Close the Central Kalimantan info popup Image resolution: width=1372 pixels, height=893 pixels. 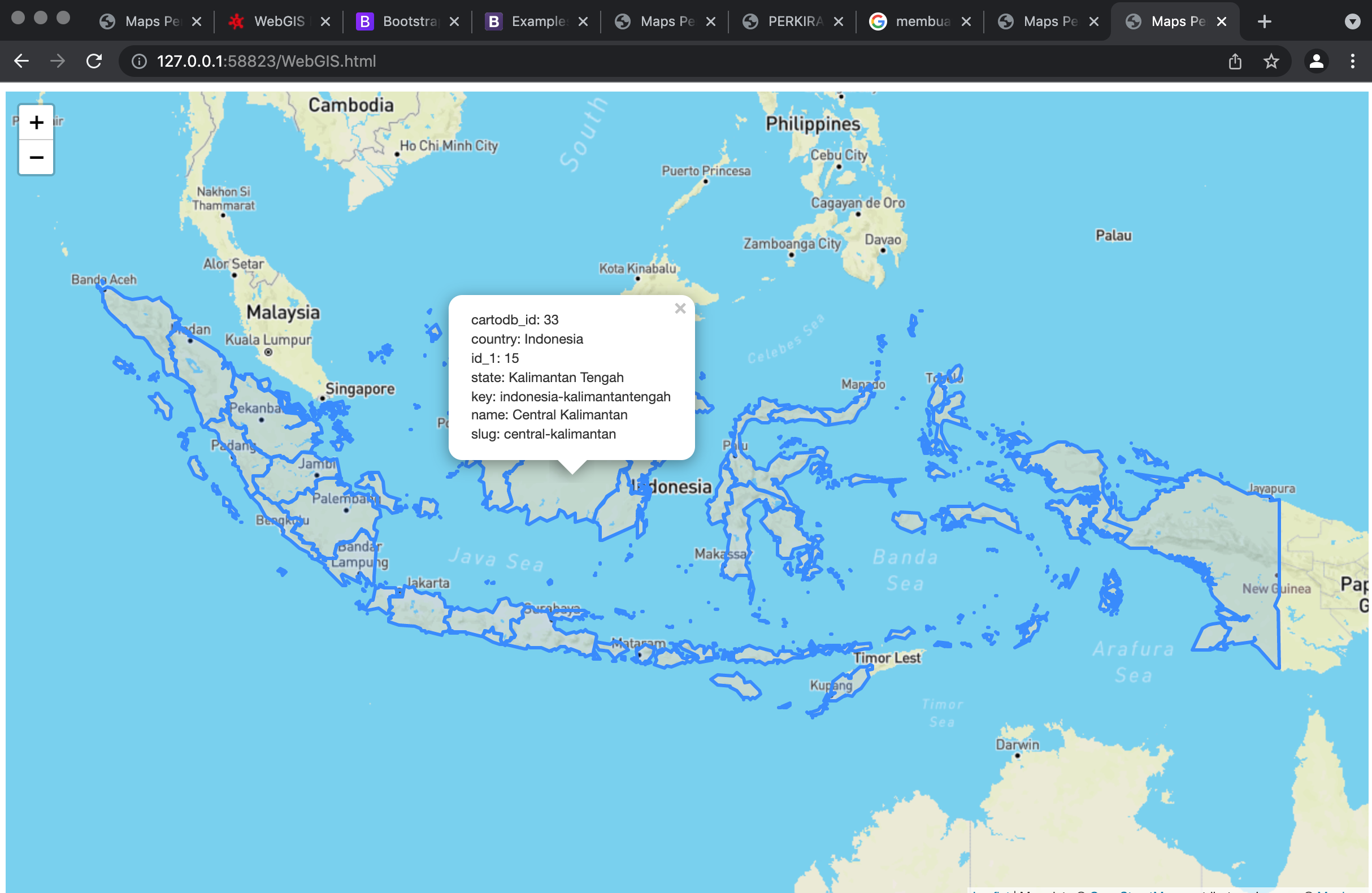[x=680, y=309]
